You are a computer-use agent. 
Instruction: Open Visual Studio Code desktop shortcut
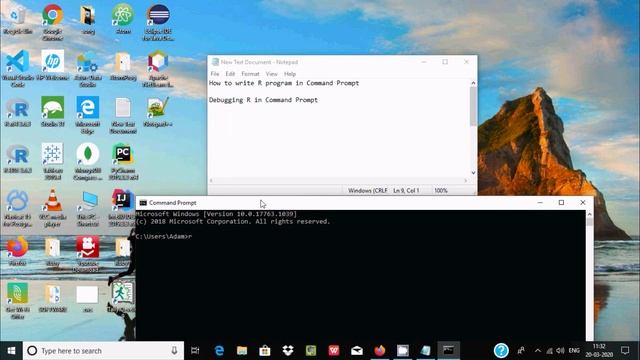pyautogui.click(x=18, y=68)
